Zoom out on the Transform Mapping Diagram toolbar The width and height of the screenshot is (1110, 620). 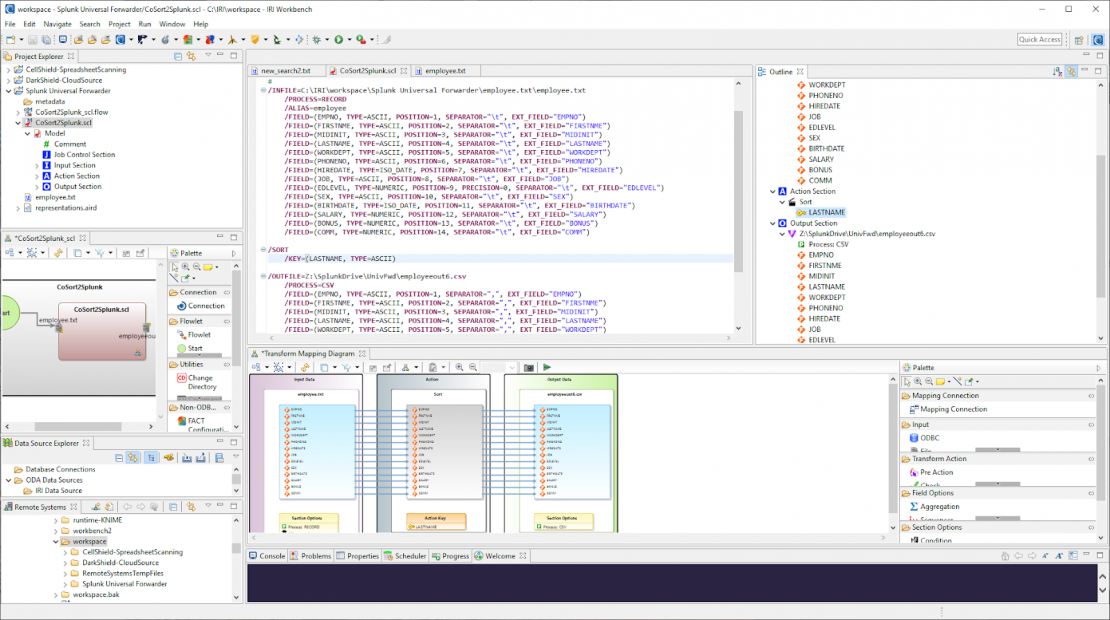pyautogui.click(x=473, y=367)
